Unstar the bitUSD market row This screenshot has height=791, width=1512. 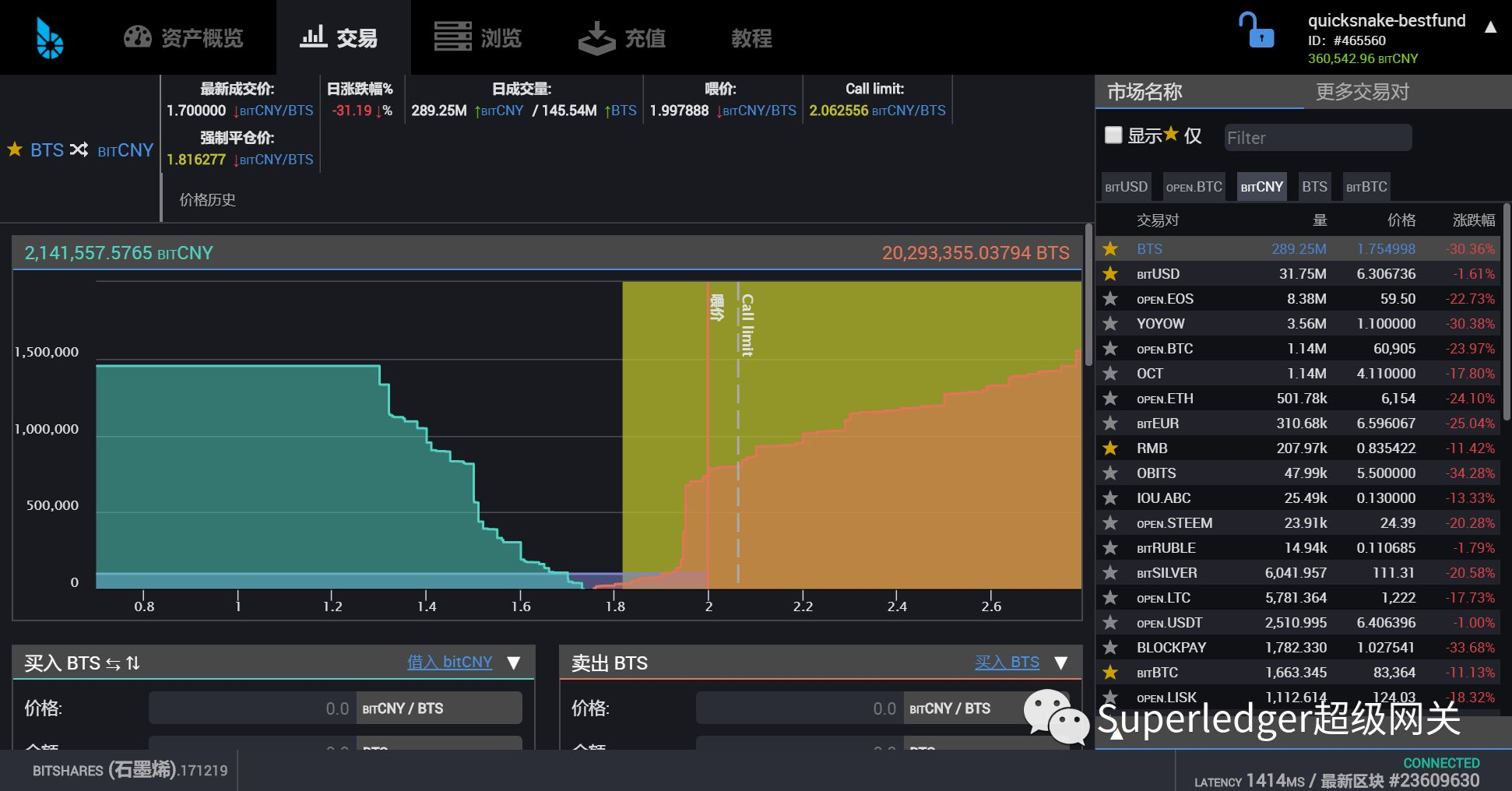click(1110, 273)
